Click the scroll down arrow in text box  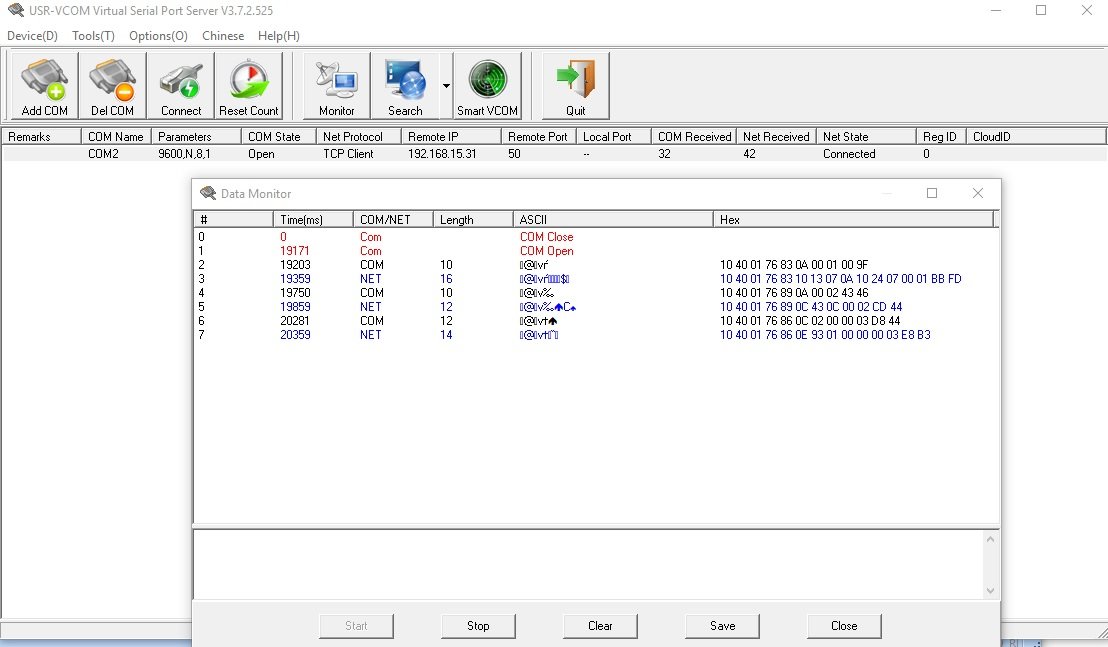990,591
